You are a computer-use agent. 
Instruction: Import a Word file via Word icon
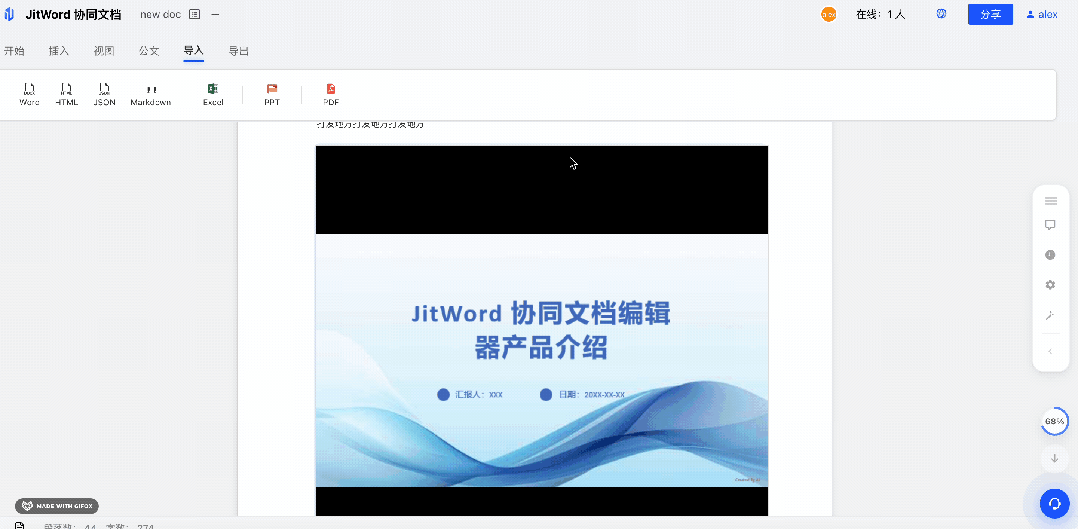click(x=29, y=94)
